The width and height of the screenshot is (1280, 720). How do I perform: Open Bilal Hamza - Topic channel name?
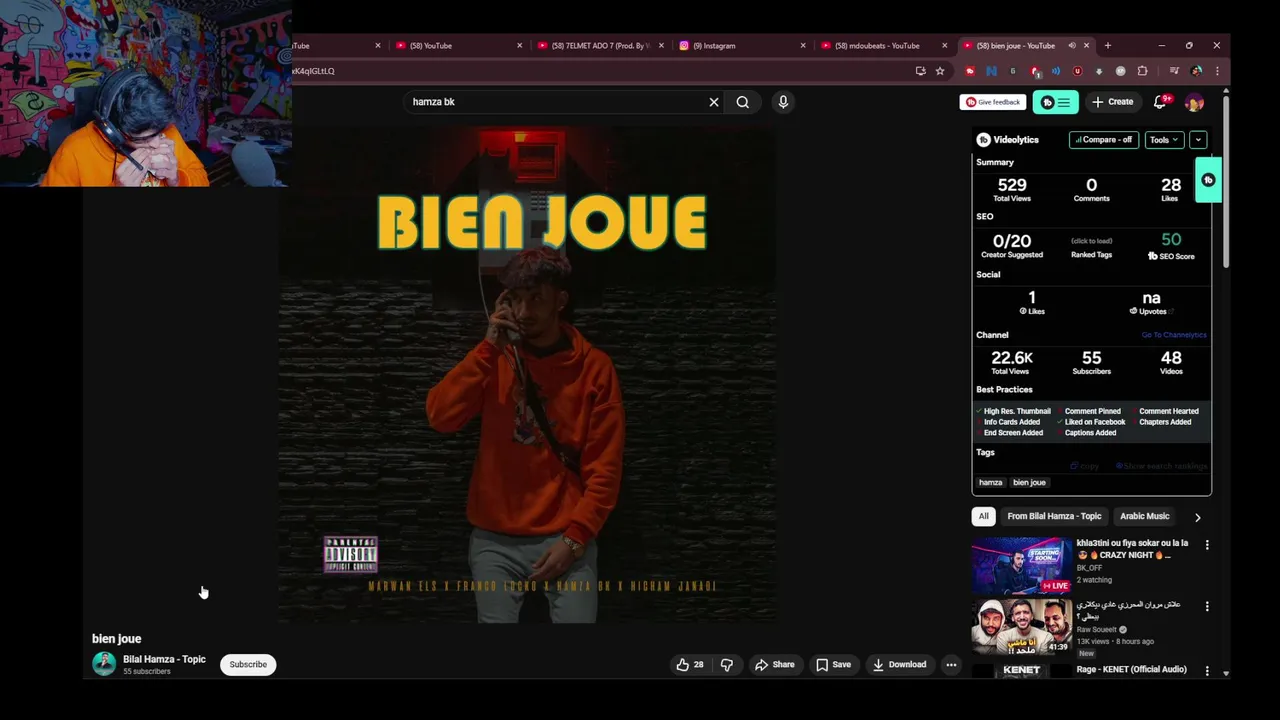[x=164, y=659]
